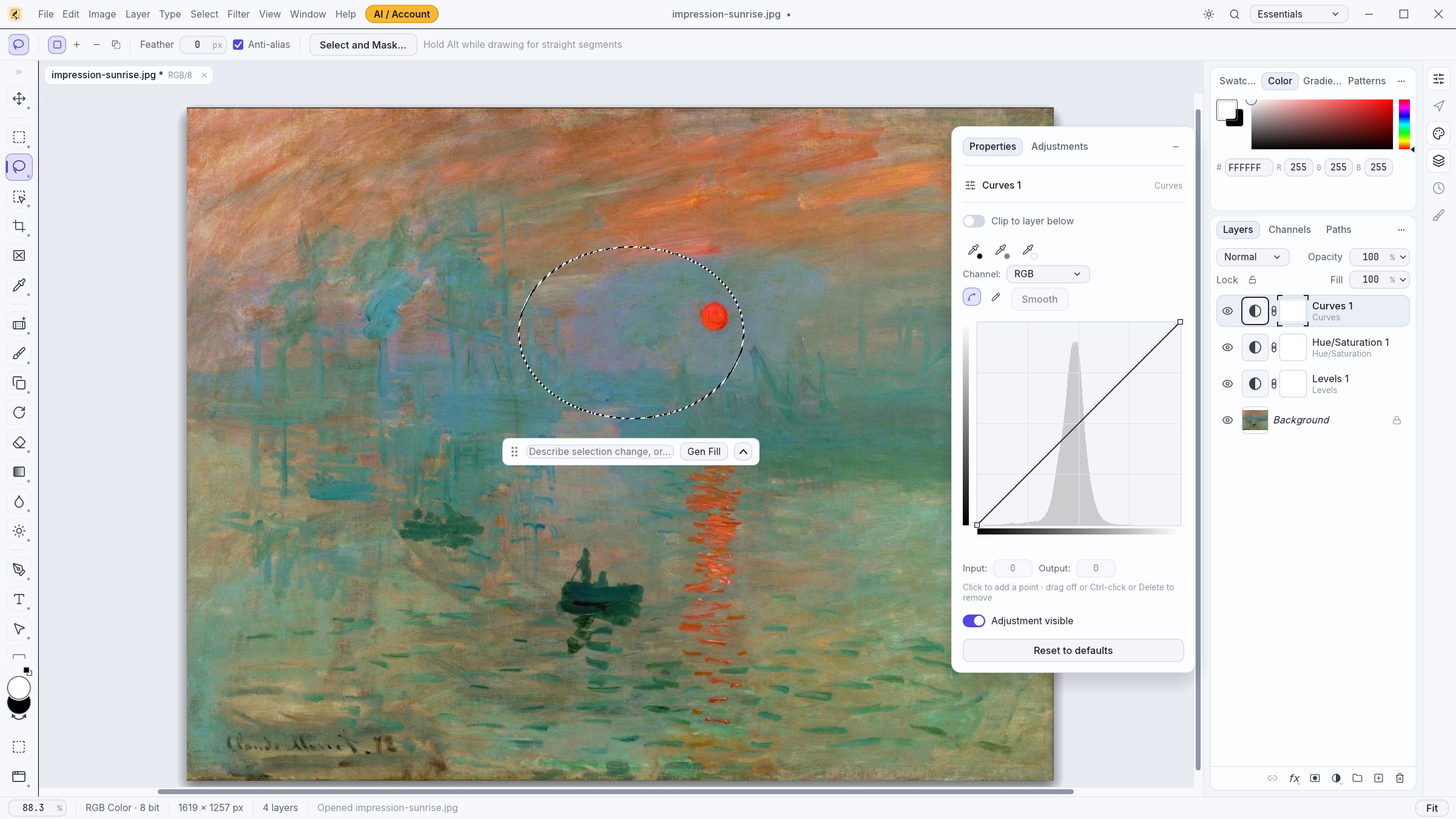1456x819 pixels.
Task: Click the hue spectrum slider strip
Action: tap(1404, 124)
